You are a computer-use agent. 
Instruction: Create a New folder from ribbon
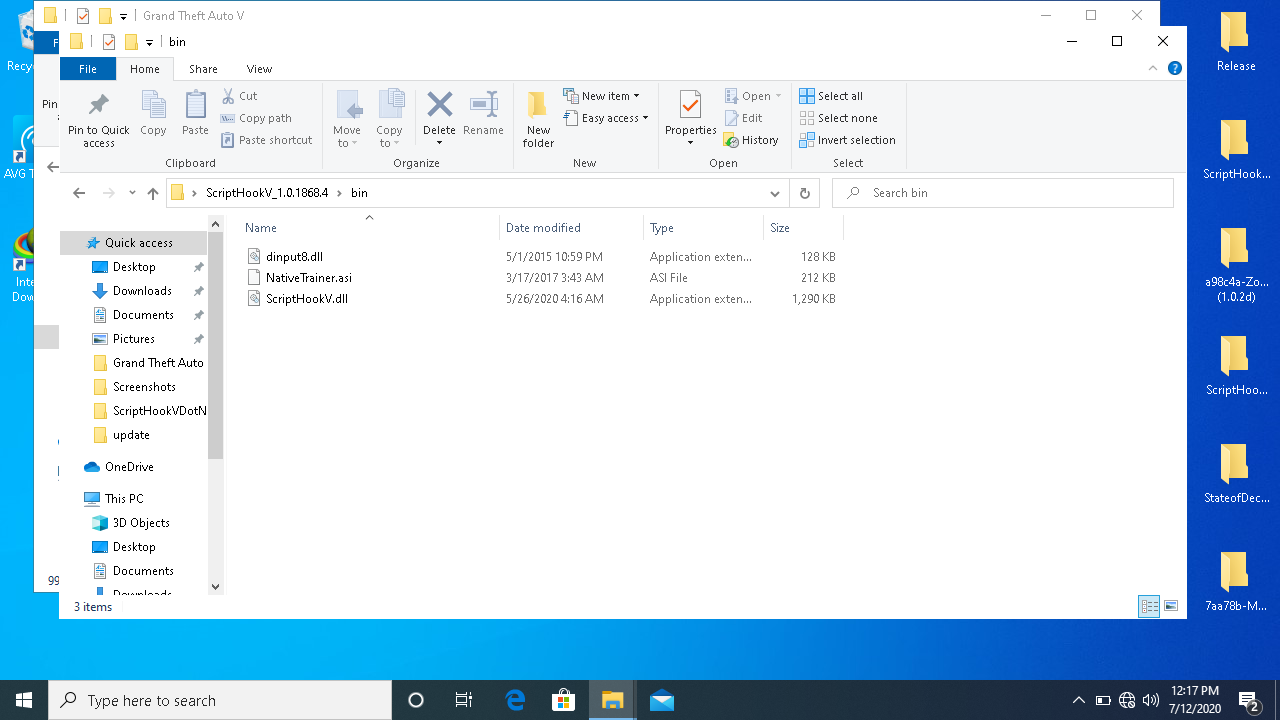(538, 119)
